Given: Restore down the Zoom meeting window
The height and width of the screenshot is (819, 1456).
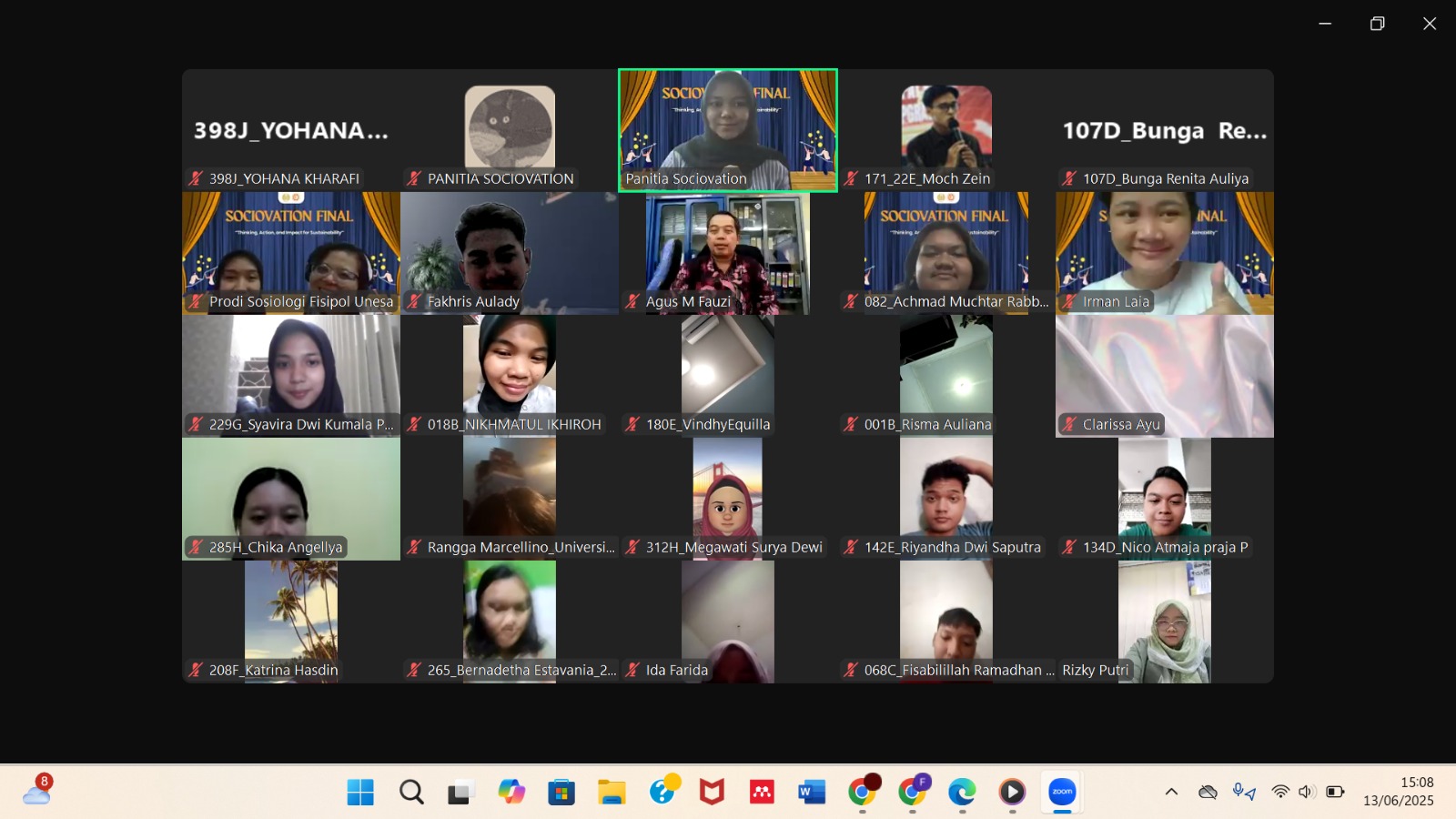Looking at the screenshot, I should pyautogui.click(x=1377, y=24).
